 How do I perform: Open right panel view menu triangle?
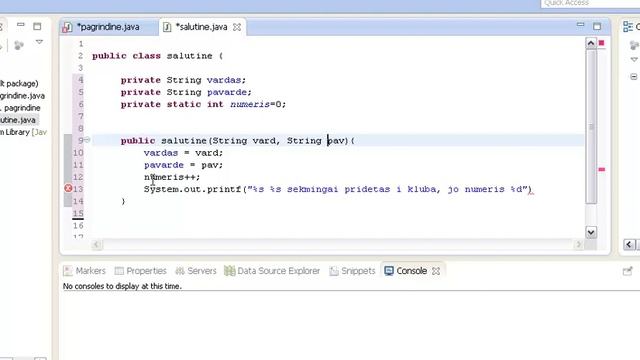coord(634,60)
